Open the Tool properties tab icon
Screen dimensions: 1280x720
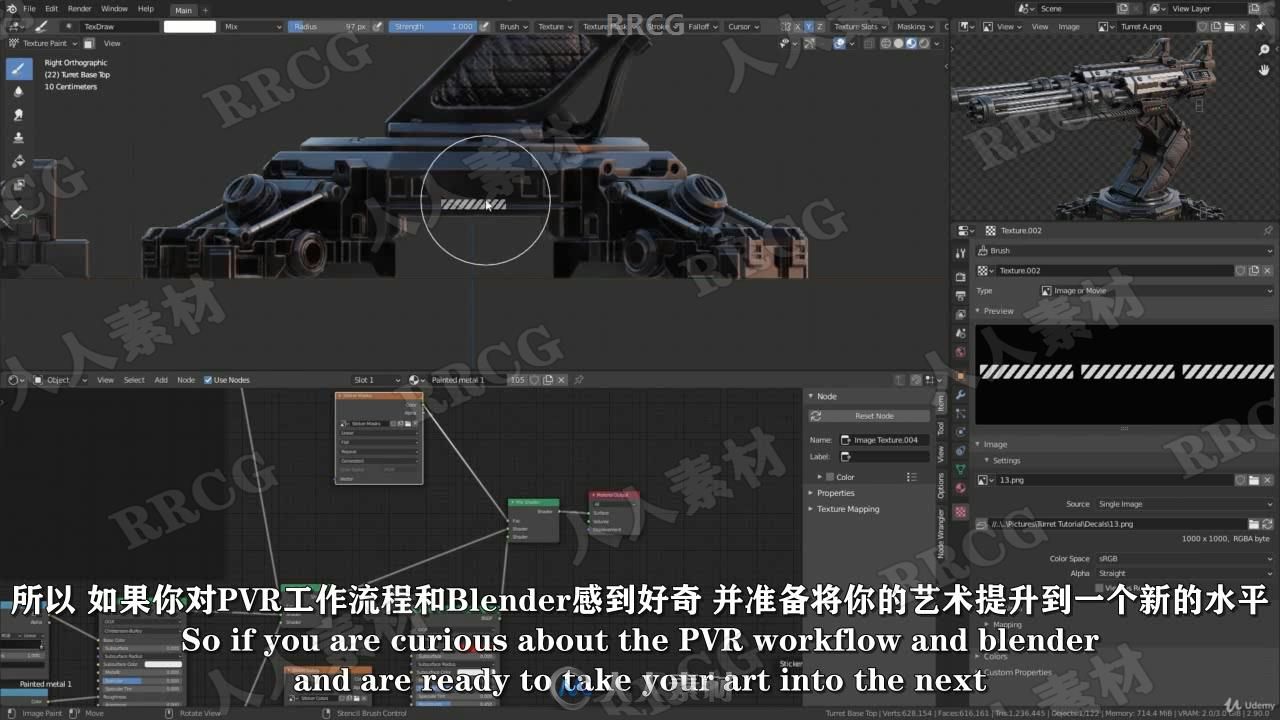pyautogui.click(x=961, y=253)
